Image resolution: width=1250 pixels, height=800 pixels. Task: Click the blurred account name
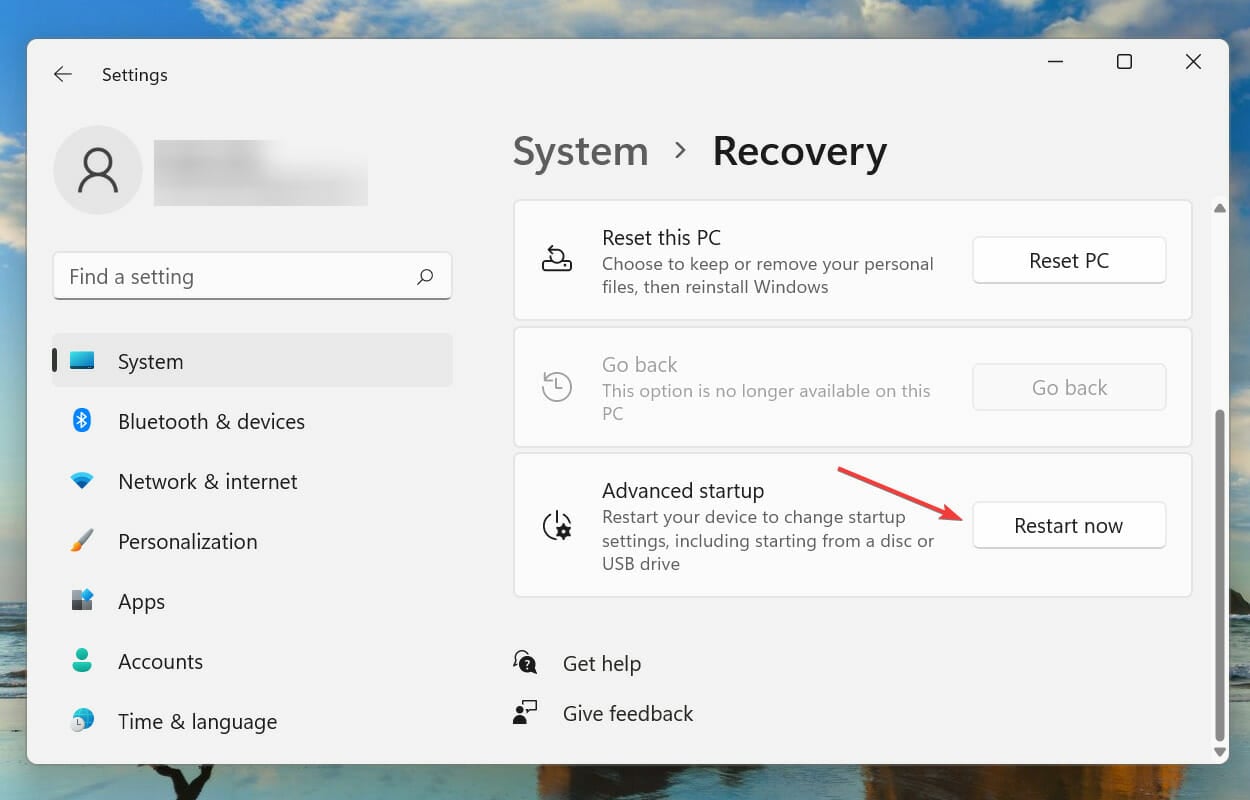(261, 172)
